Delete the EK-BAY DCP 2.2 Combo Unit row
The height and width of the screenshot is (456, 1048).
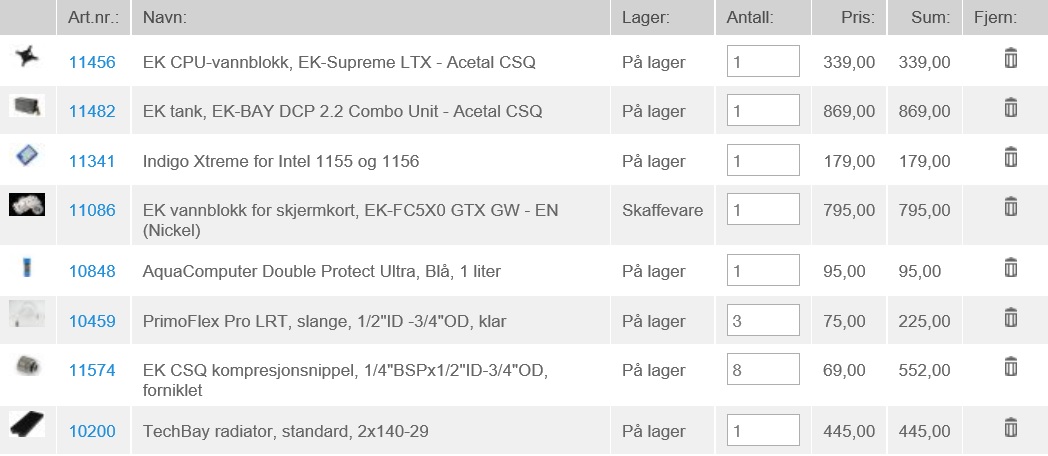pos(1011,108)
